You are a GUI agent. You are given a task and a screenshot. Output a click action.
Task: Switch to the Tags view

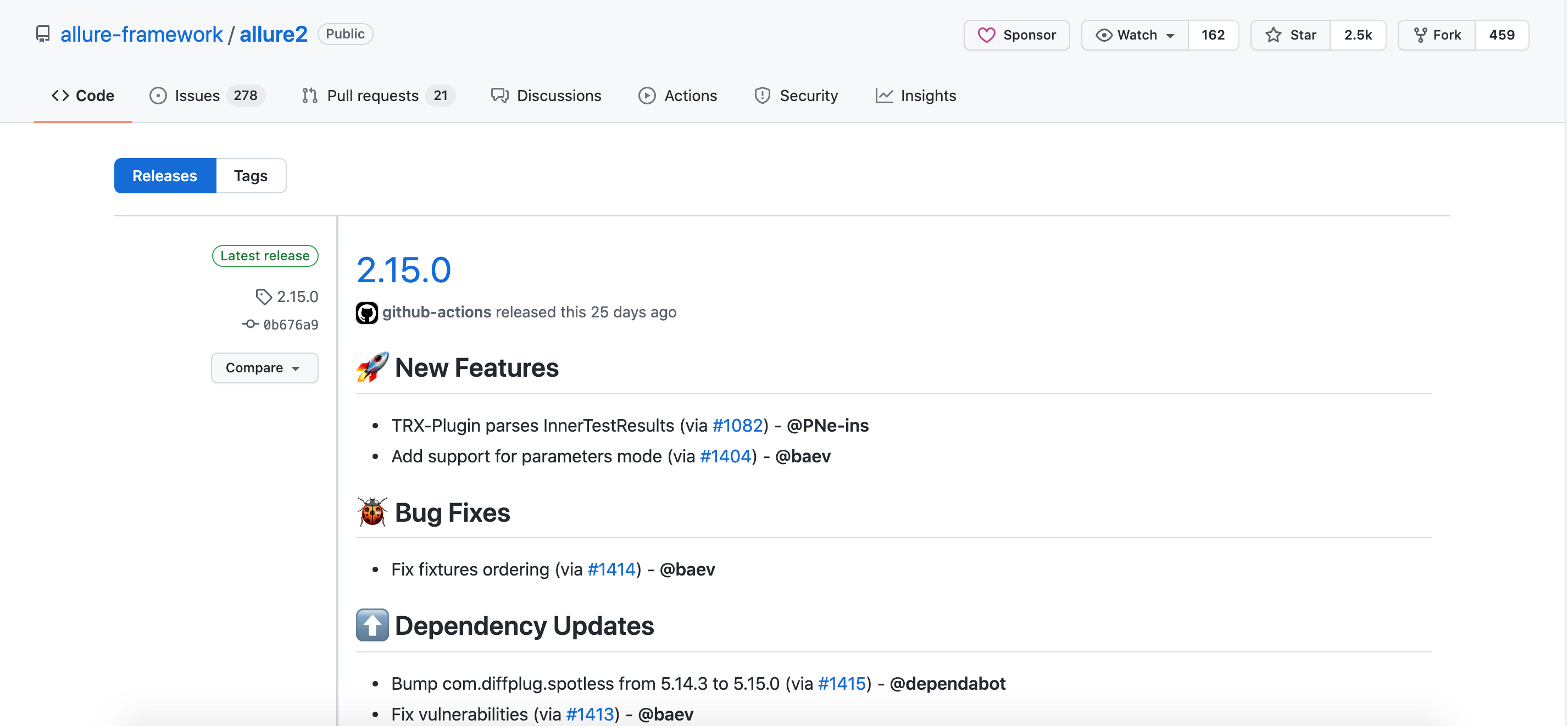pyautogui.click(x=251, y=176)
